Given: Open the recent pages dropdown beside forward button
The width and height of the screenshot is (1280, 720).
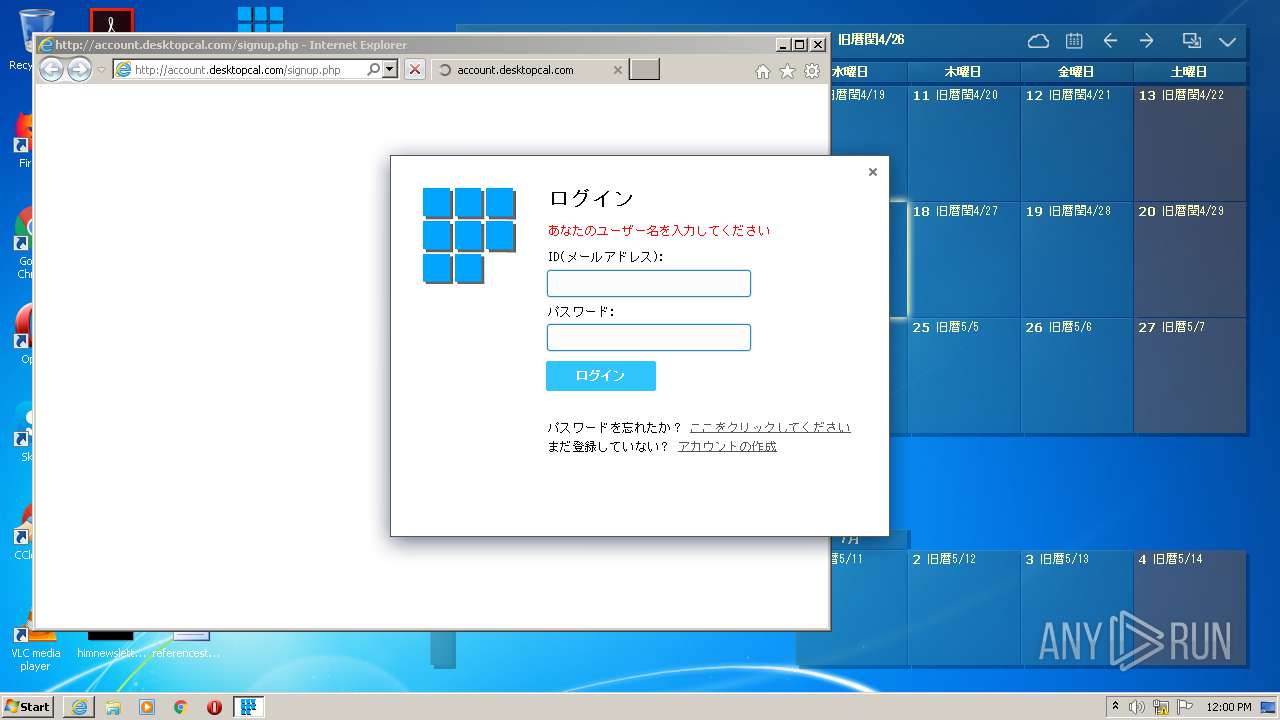Looking at the screenshot, I should pos(101,70).
